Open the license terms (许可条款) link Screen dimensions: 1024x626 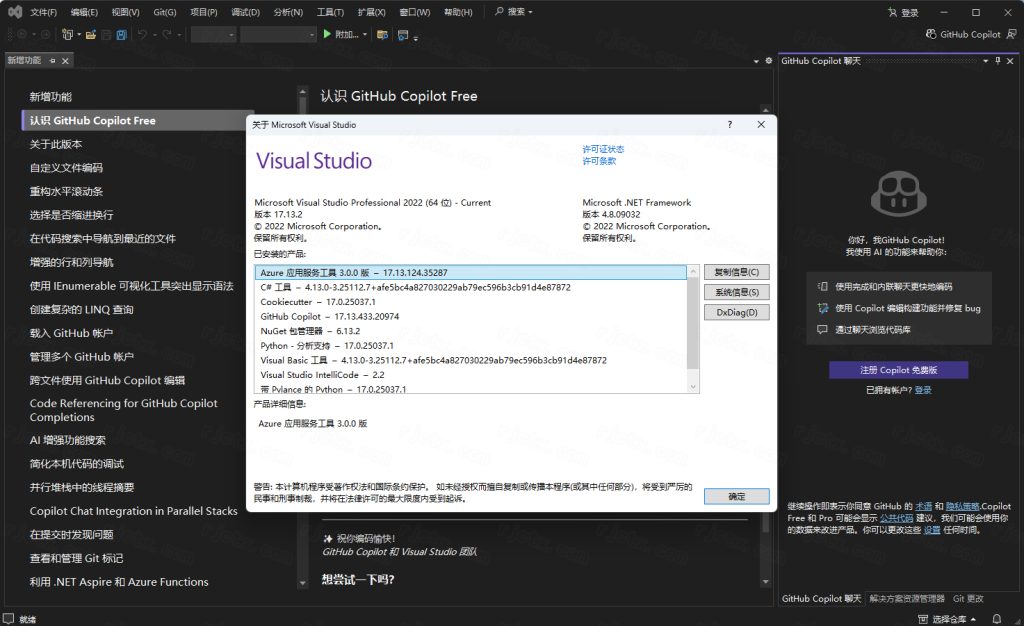599,161
